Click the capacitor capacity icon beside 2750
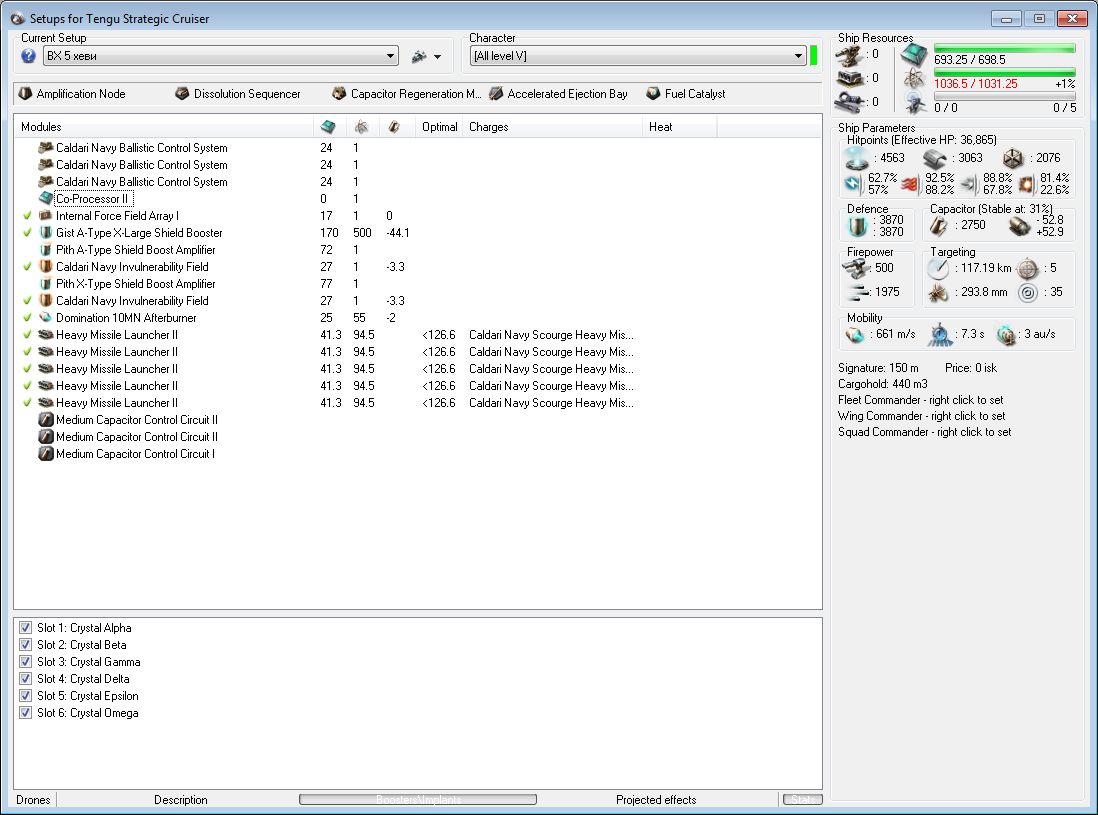The height and width of the screenshot is (815, 1098). tap(939, 225)
